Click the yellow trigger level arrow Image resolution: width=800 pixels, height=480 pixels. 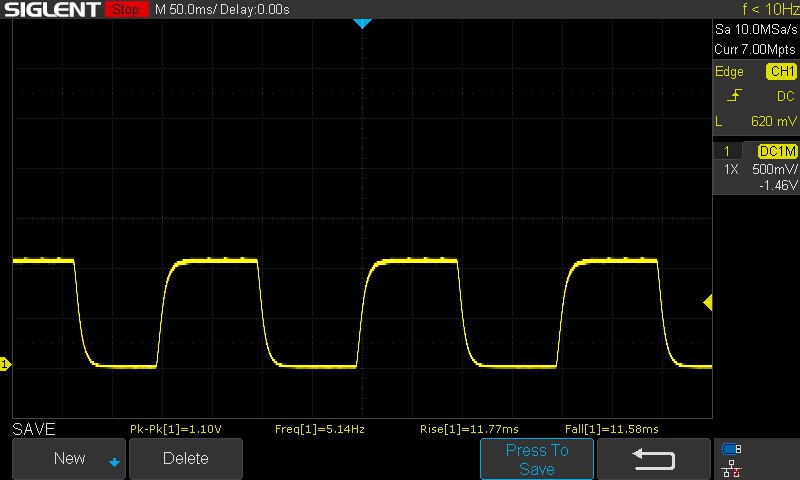point(708,302)
